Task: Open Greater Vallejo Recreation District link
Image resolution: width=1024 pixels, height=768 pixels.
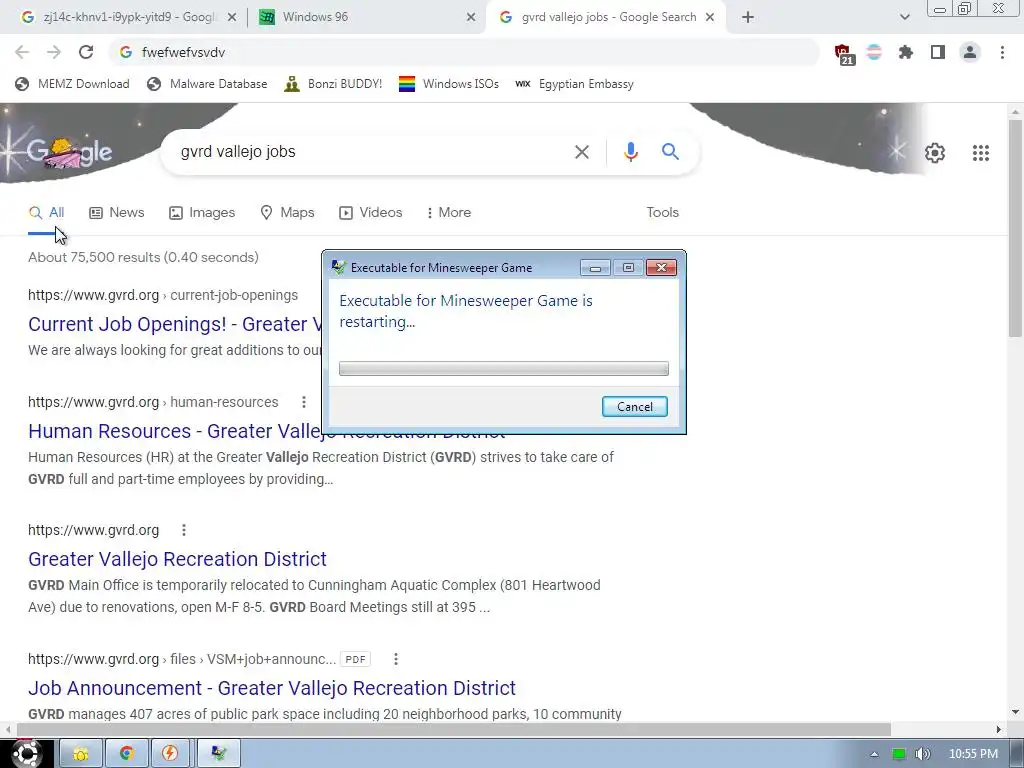Action: [x=177, y=559]
